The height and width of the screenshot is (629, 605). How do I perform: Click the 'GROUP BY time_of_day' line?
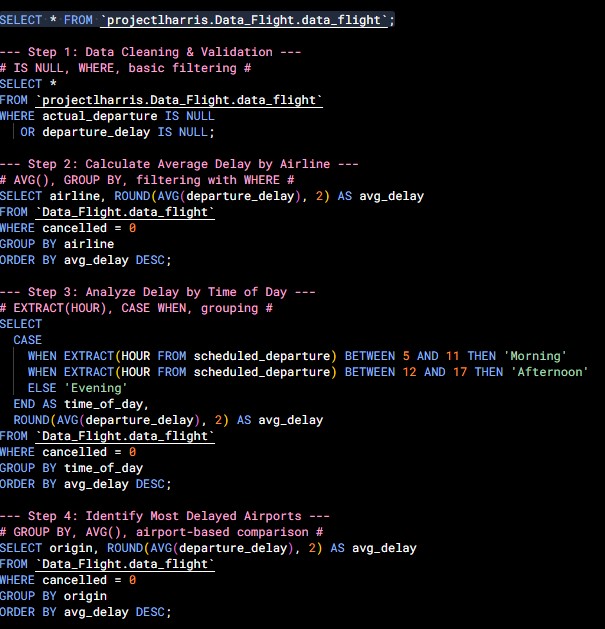71,468
